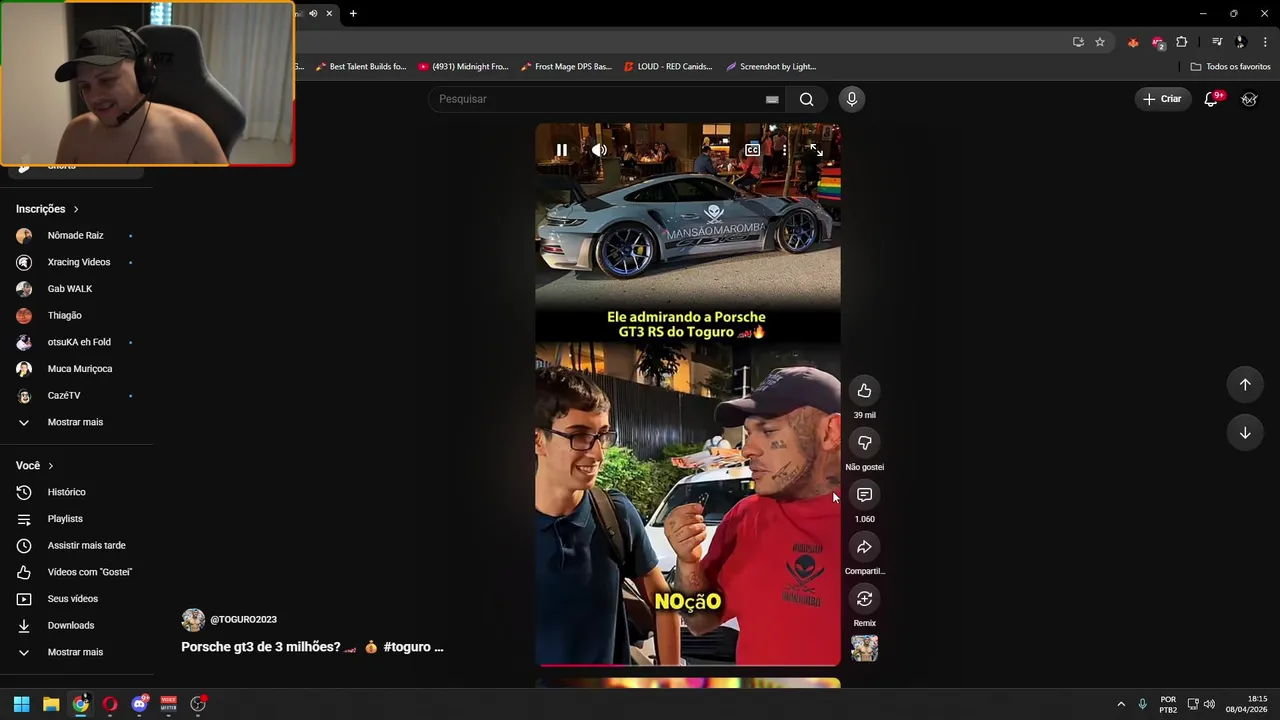Go to the next Short (down arrow)
The image size is (1280, 720).
[x=1245, y=433]
